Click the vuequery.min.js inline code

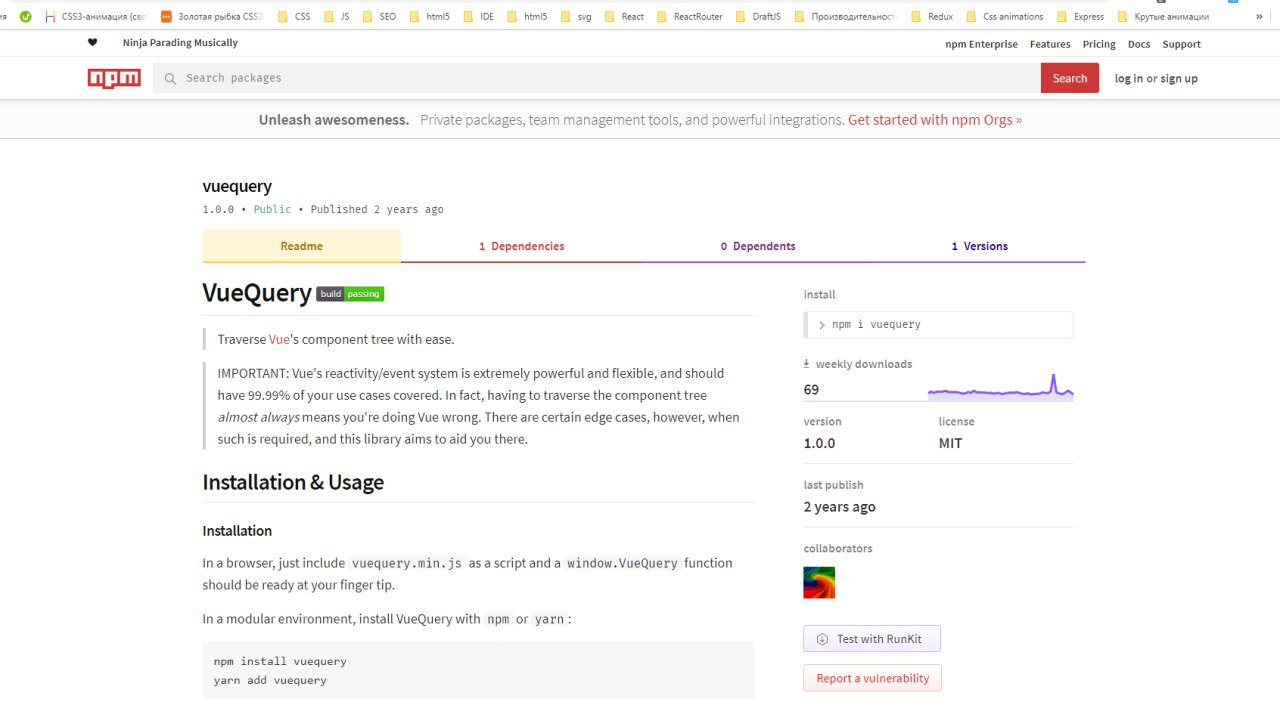pyautogui.click(x=407, y=563)
